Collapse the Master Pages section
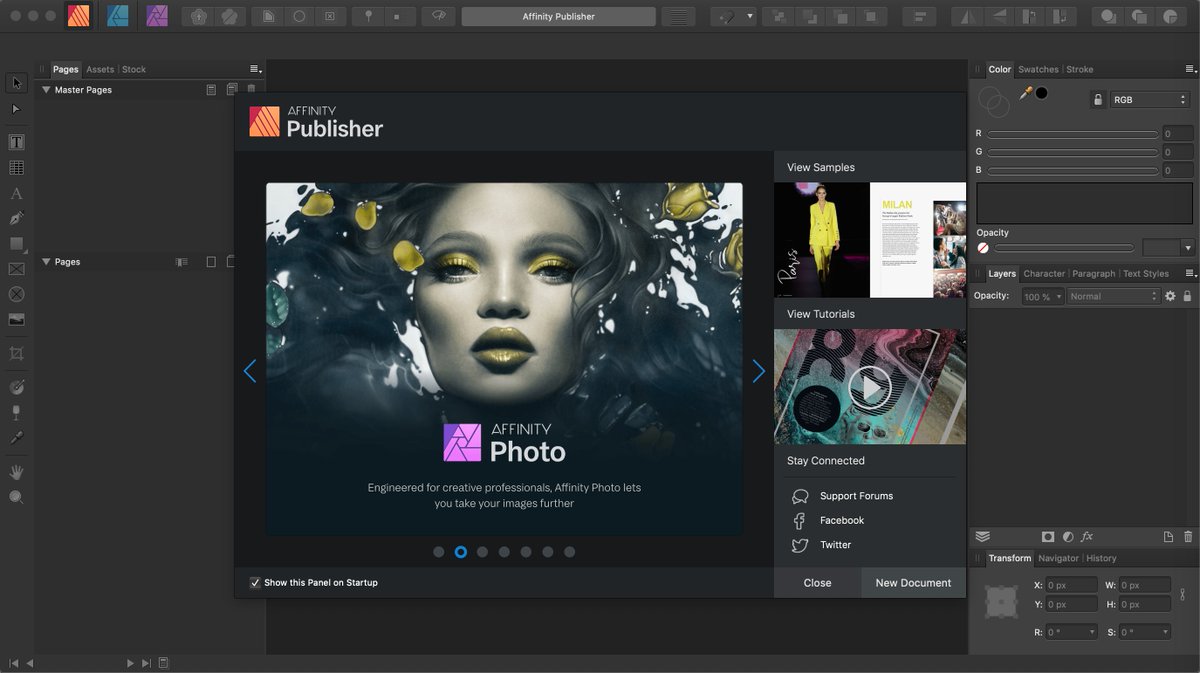The height and width of the screenshot is (673, 1200). (46, 90)
